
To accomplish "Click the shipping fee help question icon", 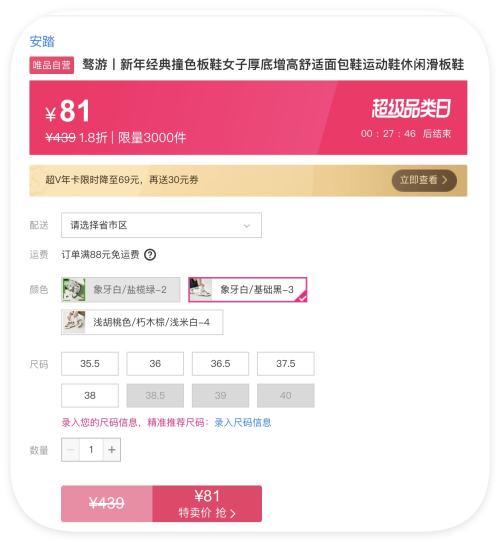I will pyautogui.click(x=150, y=255).
